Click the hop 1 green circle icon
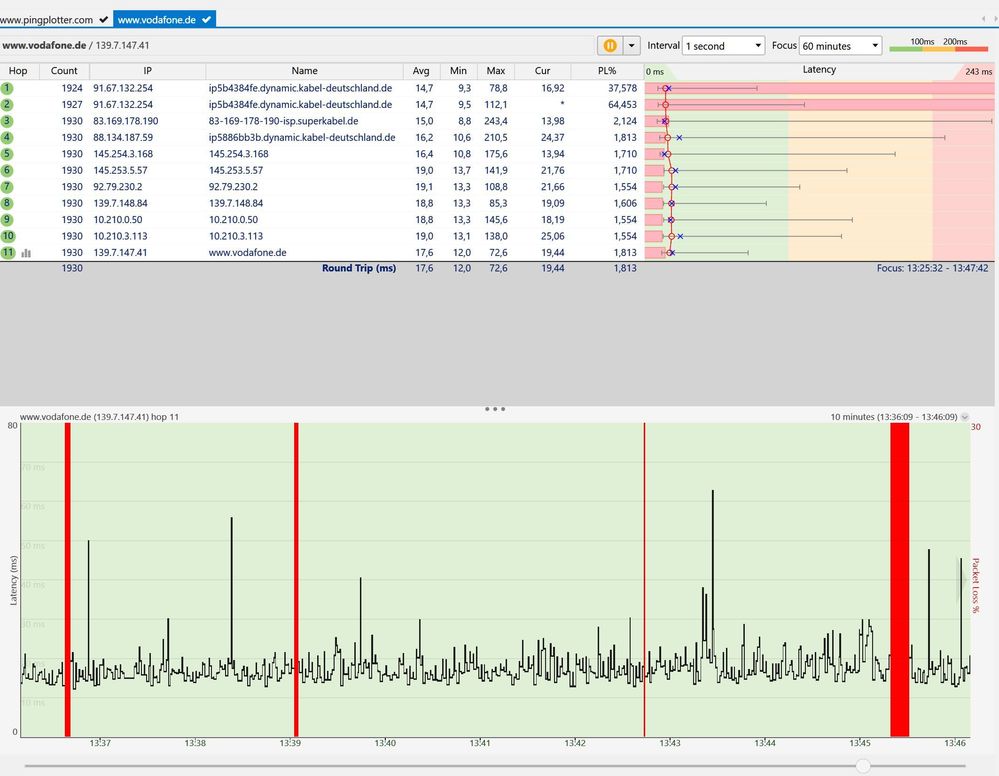This screenshot has height=776, width=999. point(8,88)
